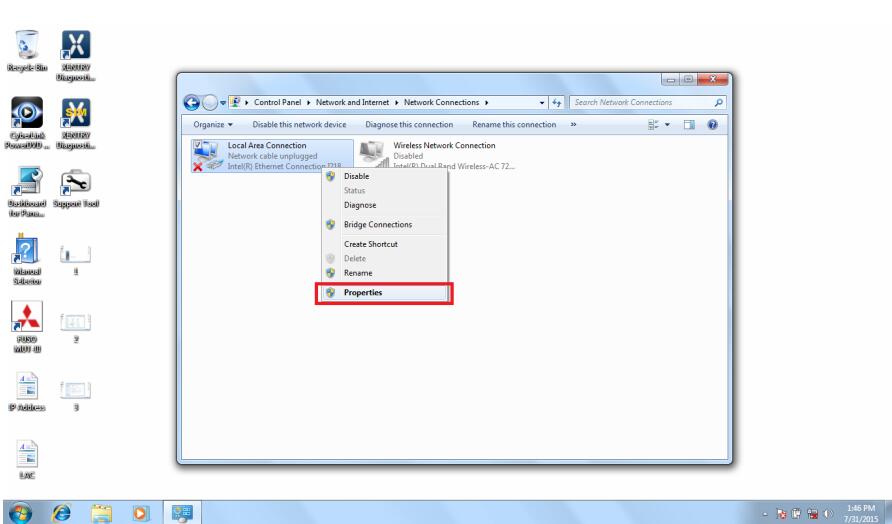Click the refresh button beside address bar
Image resolution: width=892 pixels, height=524 pixels.
[557, 102]
